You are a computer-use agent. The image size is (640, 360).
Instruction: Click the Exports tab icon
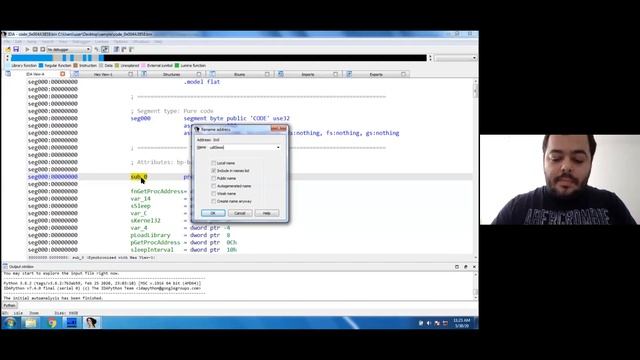pyautogui.click(x=349, y=74)
